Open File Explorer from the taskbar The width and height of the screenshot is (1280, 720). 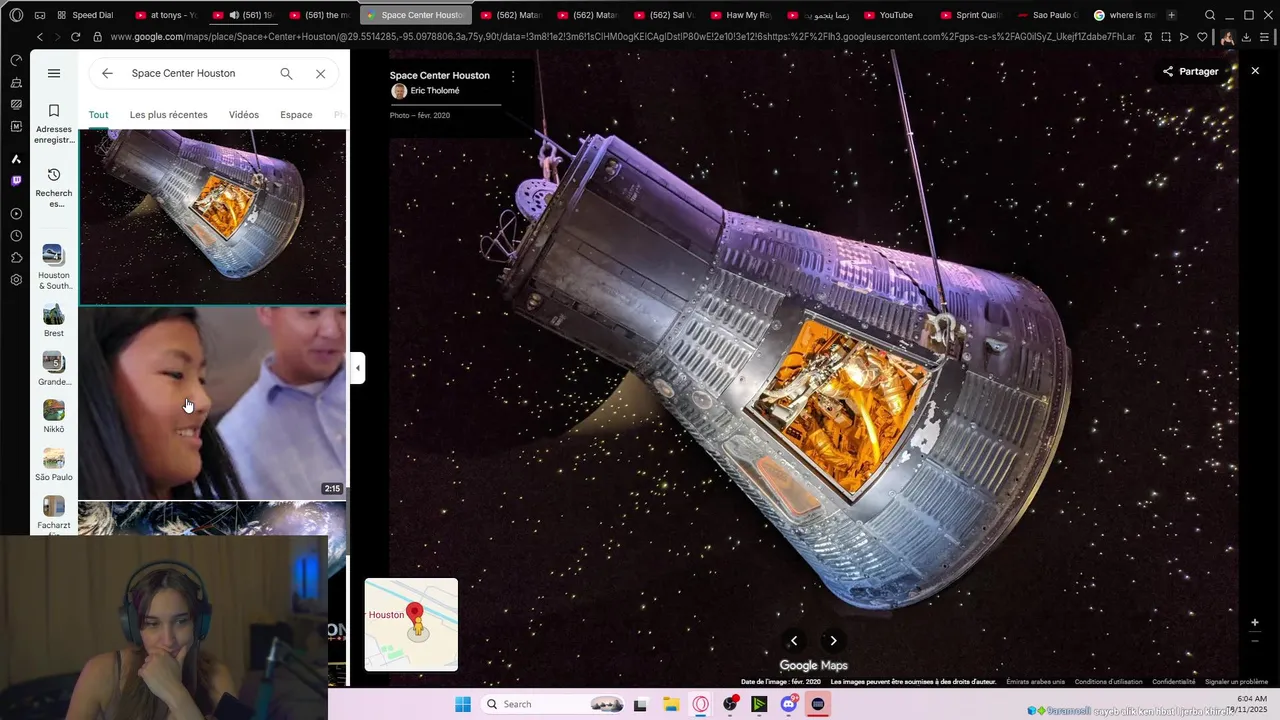pyautogui.click(x=670, y=704)
